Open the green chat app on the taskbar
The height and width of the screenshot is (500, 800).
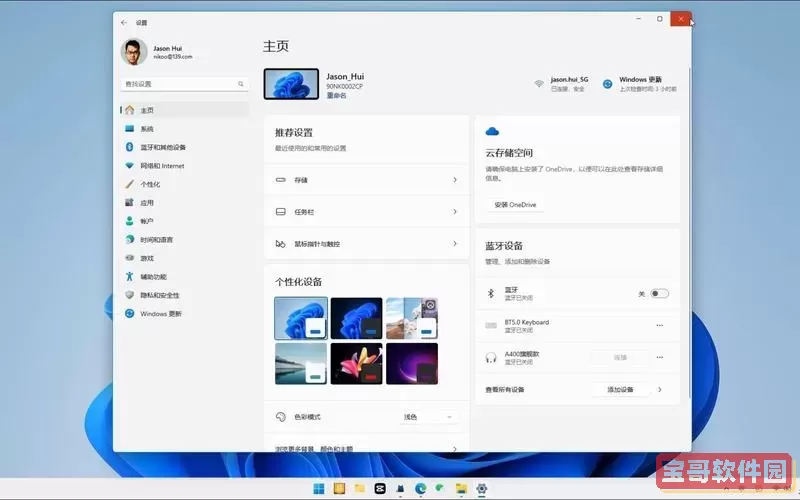pos(440,489)
